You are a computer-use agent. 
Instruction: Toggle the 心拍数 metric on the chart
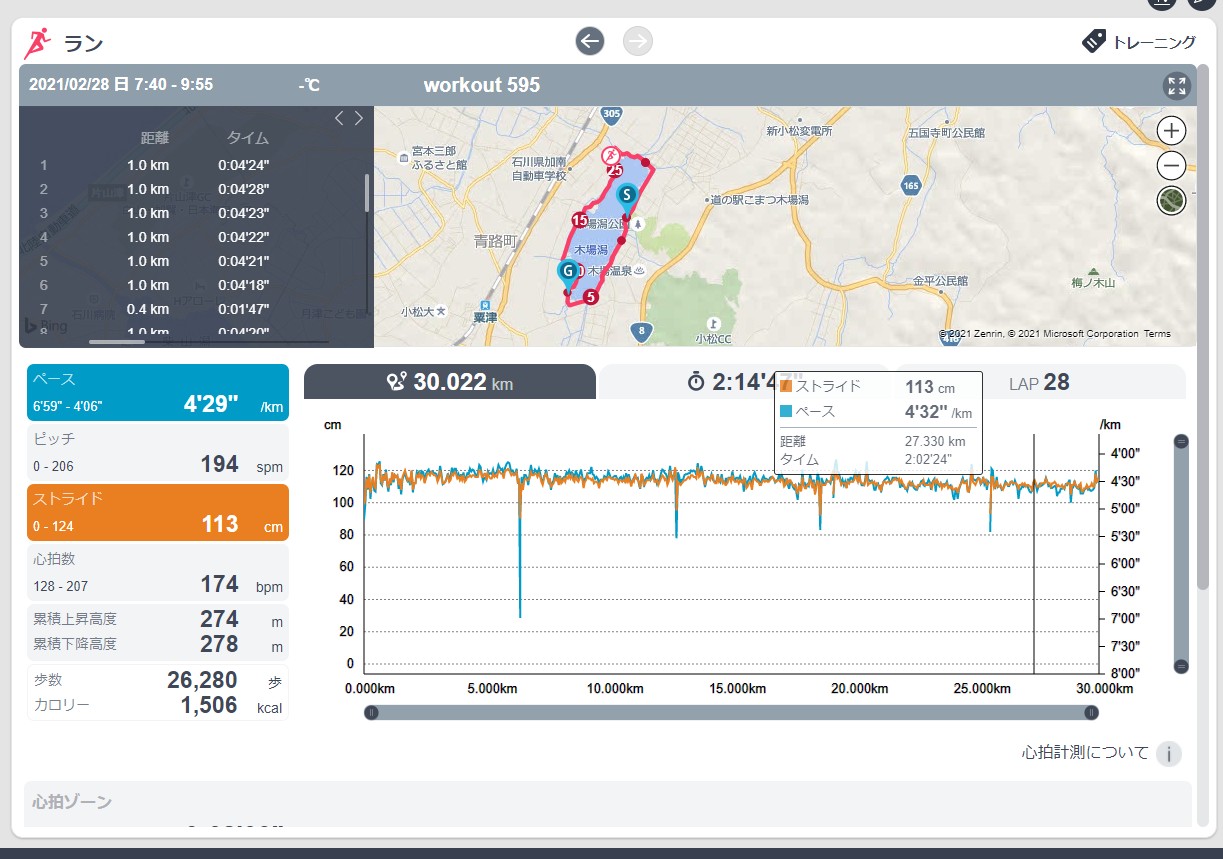click(x=158, y=572)
